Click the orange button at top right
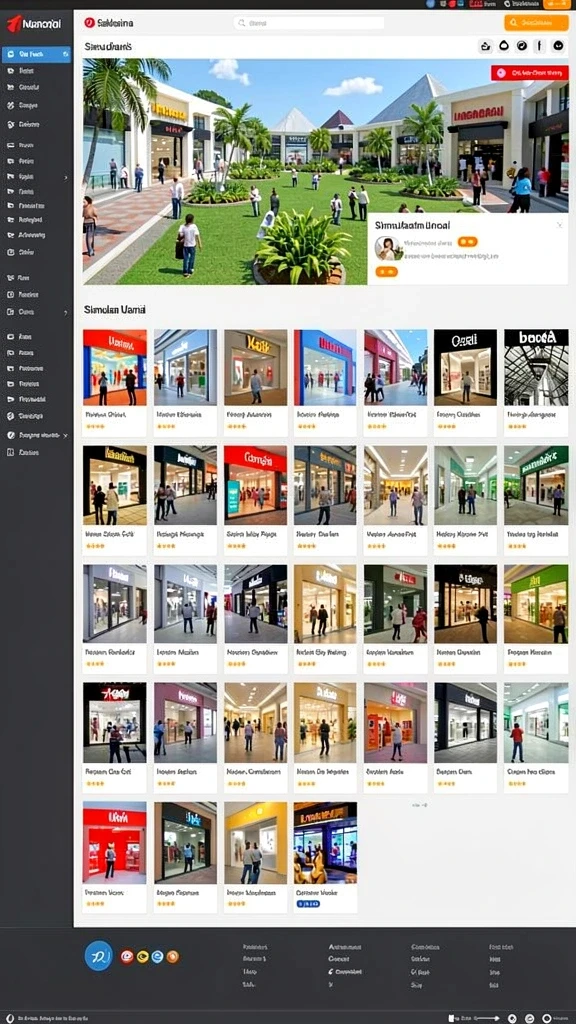 pos(536,23)
